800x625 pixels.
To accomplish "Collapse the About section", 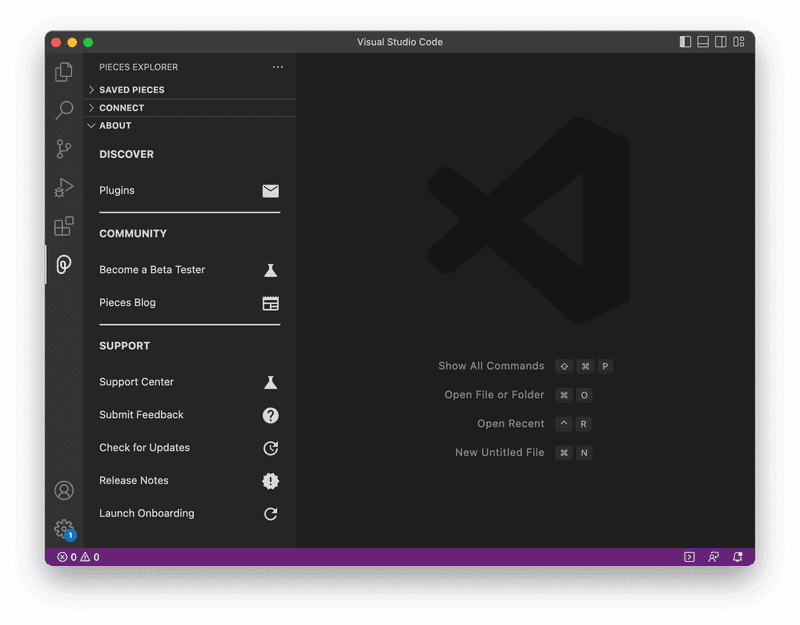I will click(x=190, y=126).
